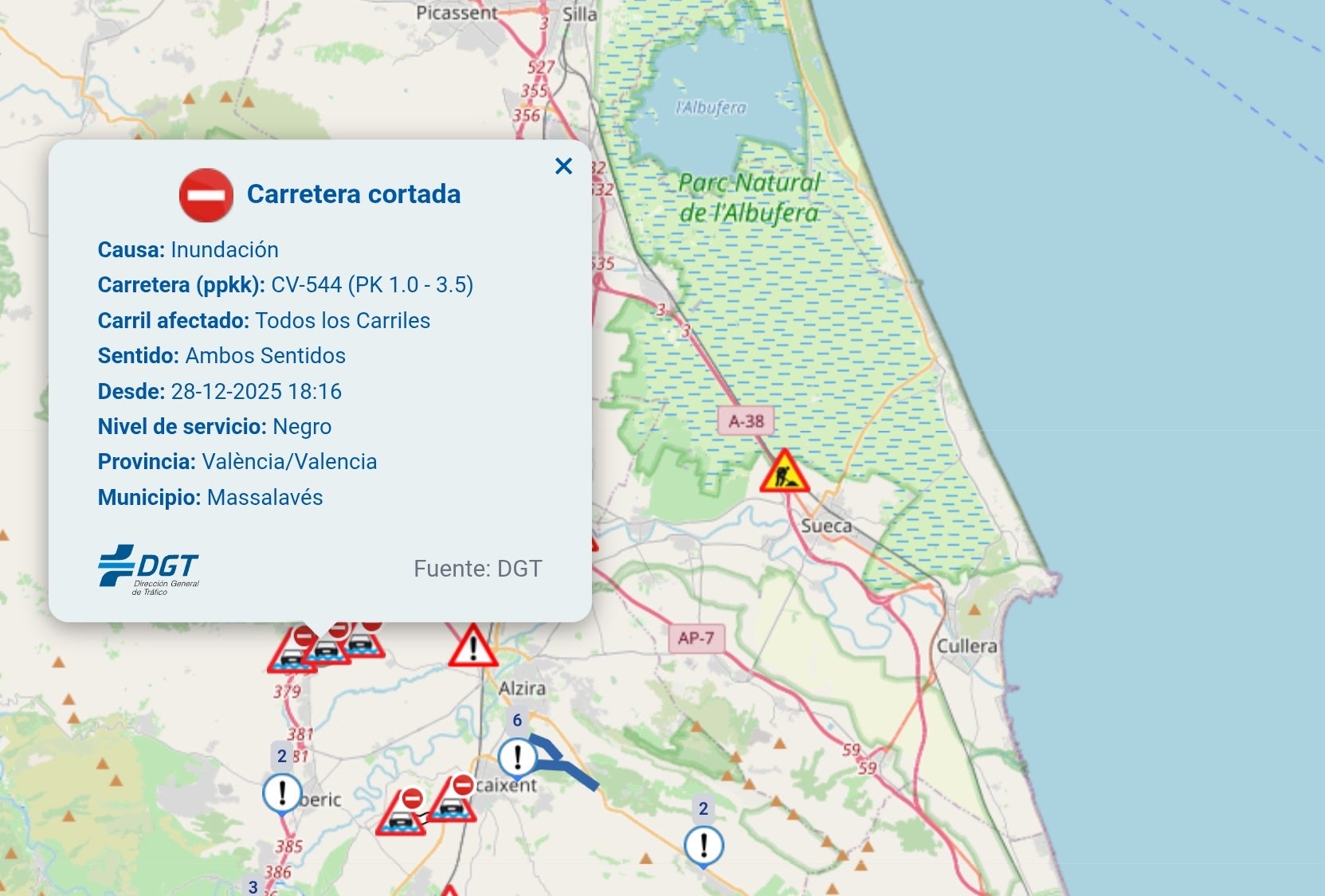The height and width of the screenshot is (896, 1325).
Task: Click the AP-7 road label
Action: coord(696,638)
